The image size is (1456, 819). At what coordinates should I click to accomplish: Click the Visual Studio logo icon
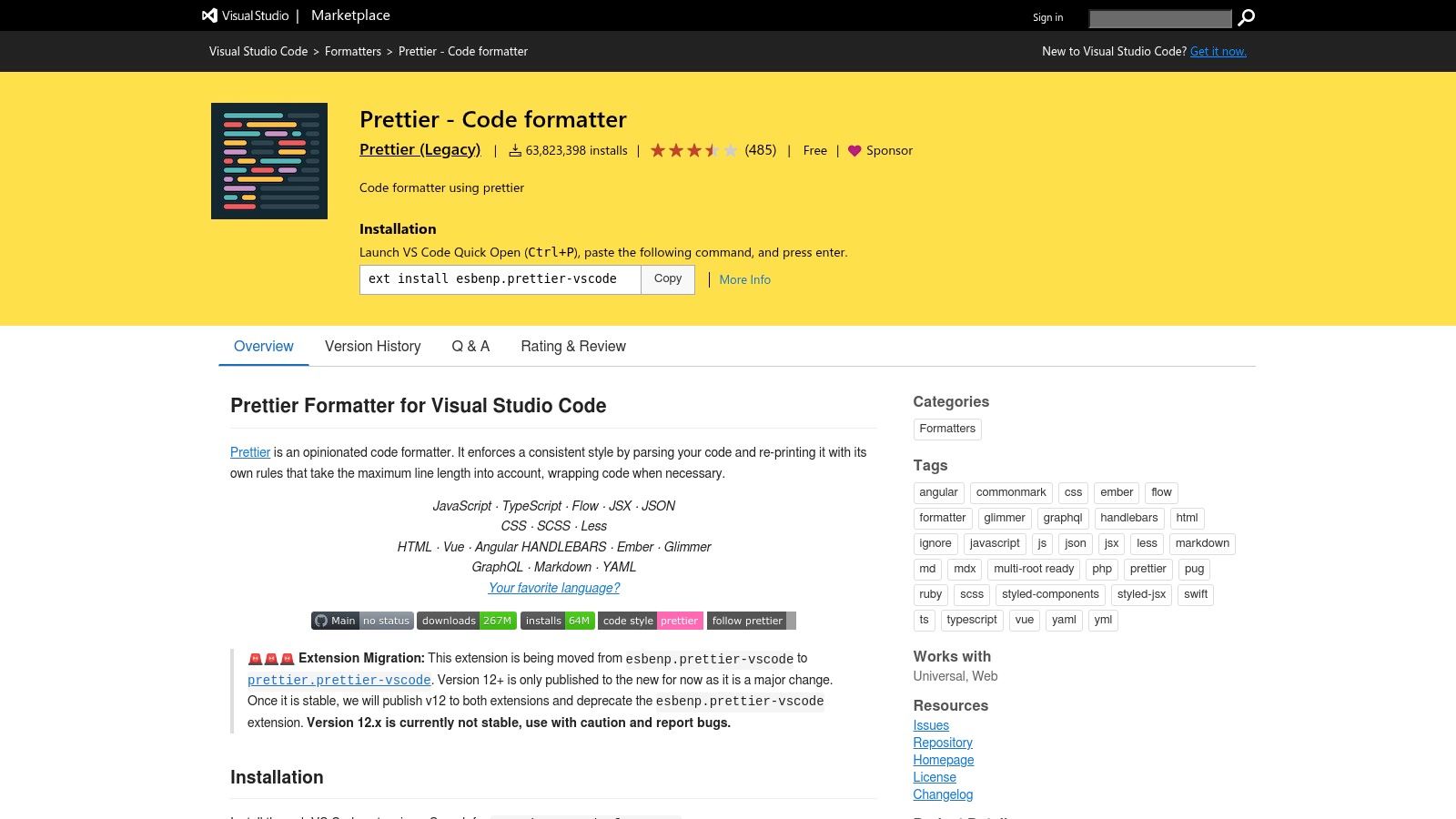click(207, 15)
